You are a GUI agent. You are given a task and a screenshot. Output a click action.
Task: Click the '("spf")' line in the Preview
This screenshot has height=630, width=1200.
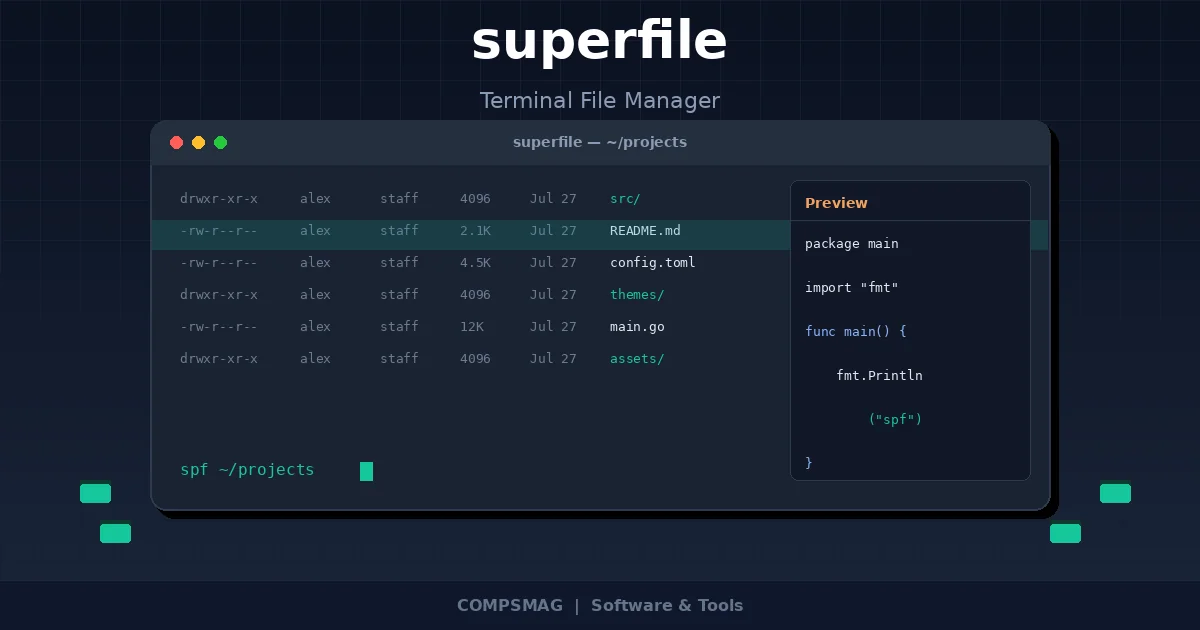[895, 420]
